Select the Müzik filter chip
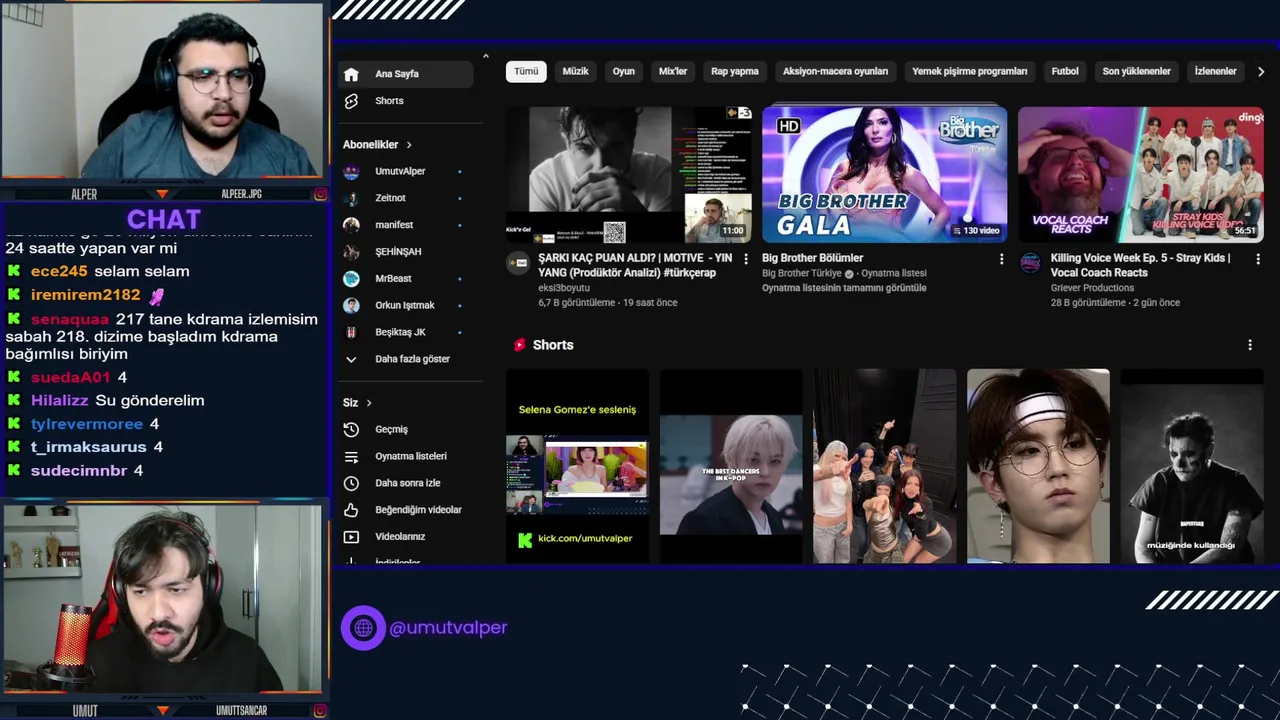 [575, 72]
